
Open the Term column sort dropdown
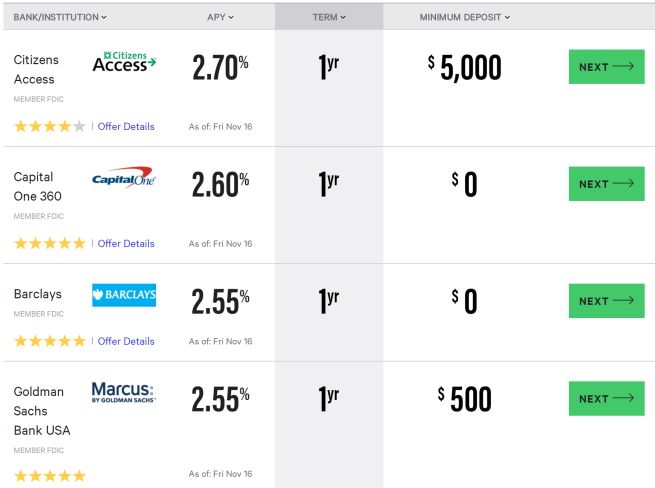coord(329,17)
